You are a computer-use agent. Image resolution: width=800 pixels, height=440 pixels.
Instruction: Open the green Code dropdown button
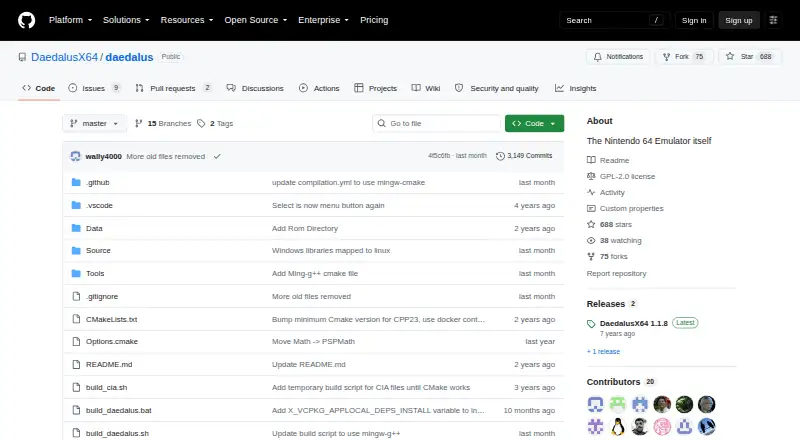pyautogui.click(x=534, y=124)
